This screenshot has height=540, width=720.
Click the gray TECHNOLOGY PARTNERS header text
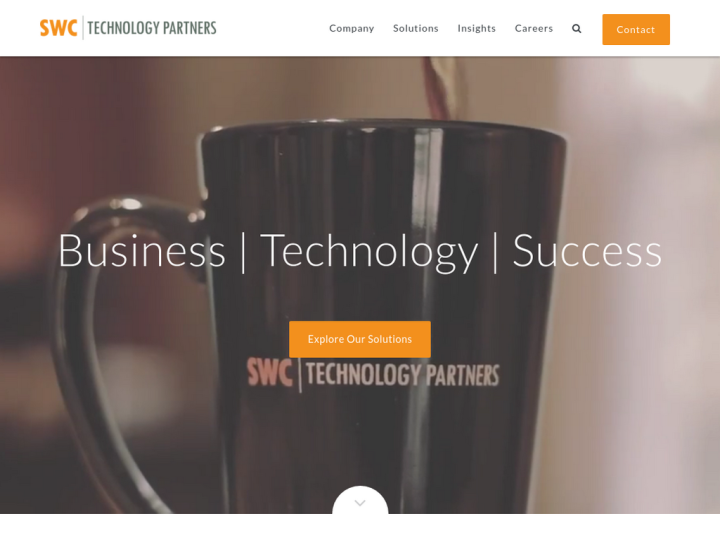click(x=152, y=28)
